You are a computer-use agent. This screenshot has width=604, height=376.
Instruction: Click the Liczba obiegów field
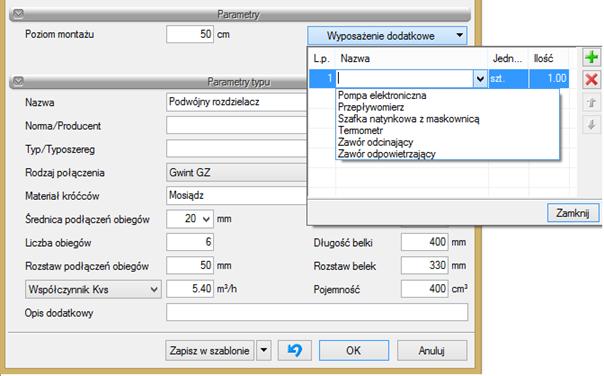pyautogui.click(x=190, y=242)
